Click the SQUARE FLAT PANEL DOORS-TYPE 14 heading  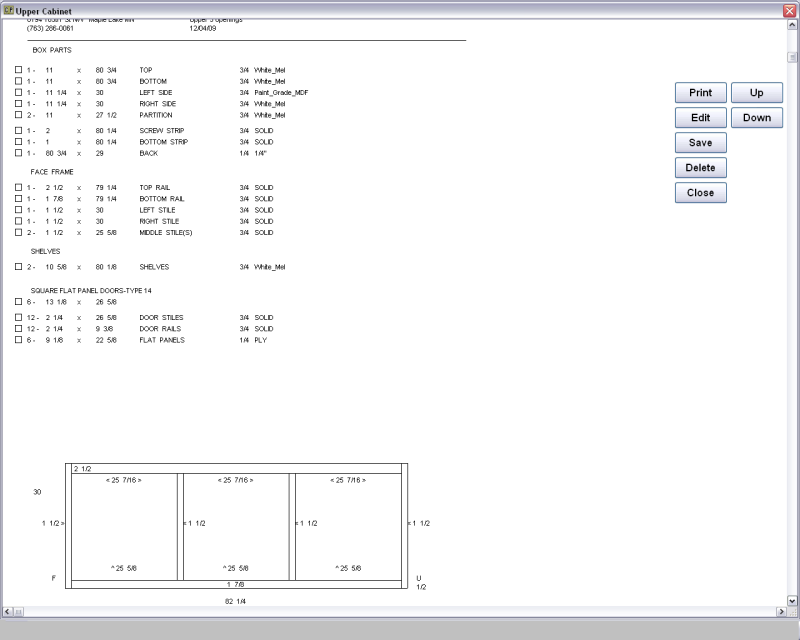(x=91, y=290)
